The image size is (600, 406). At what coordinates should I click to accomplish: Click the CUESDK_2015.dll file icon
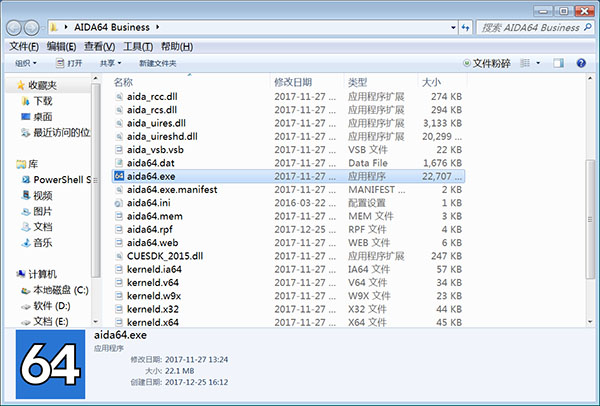pyautogui.click(x=119, y=256)
